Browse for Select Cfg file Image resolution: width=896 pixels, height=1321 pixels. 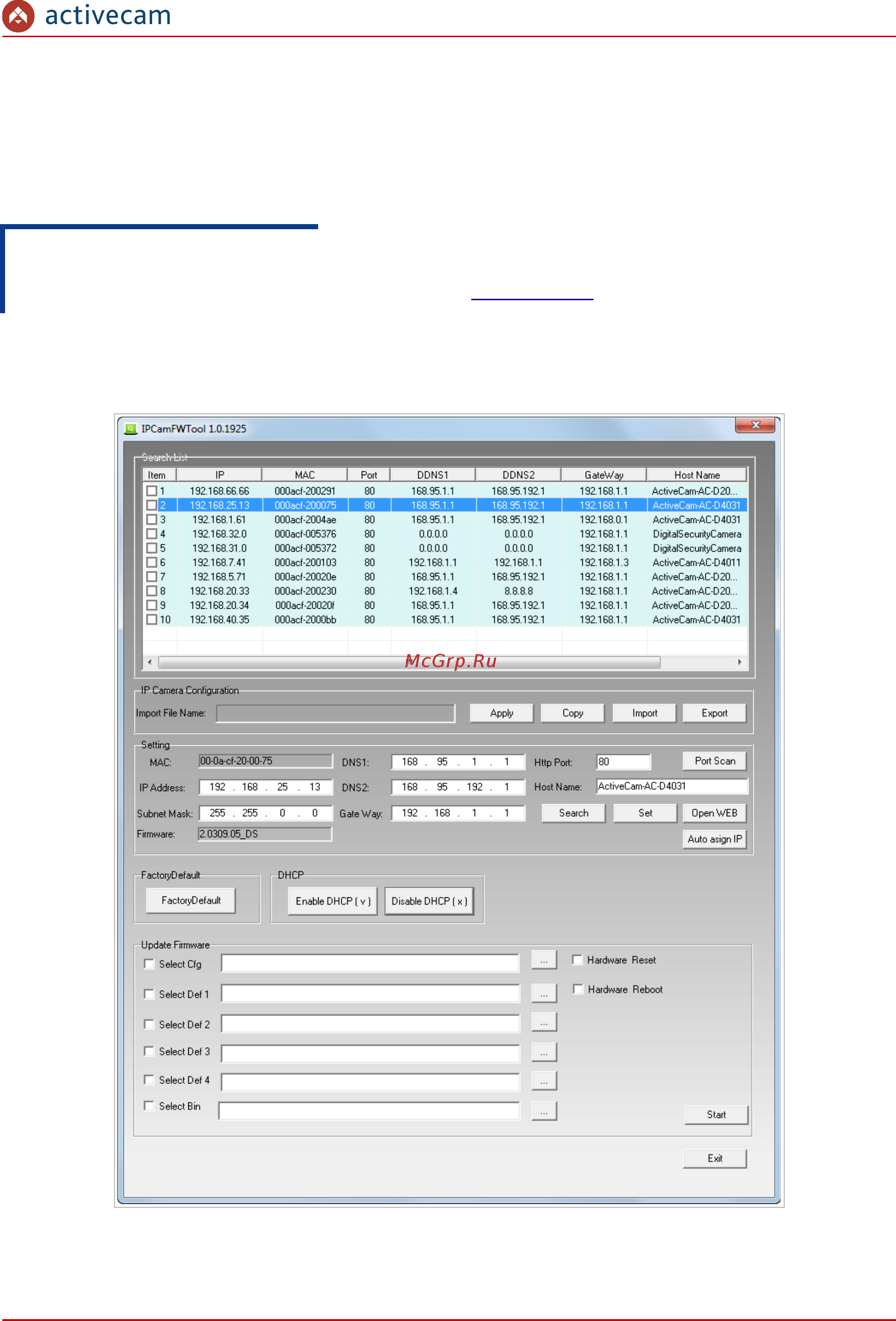tap(544, 960)
